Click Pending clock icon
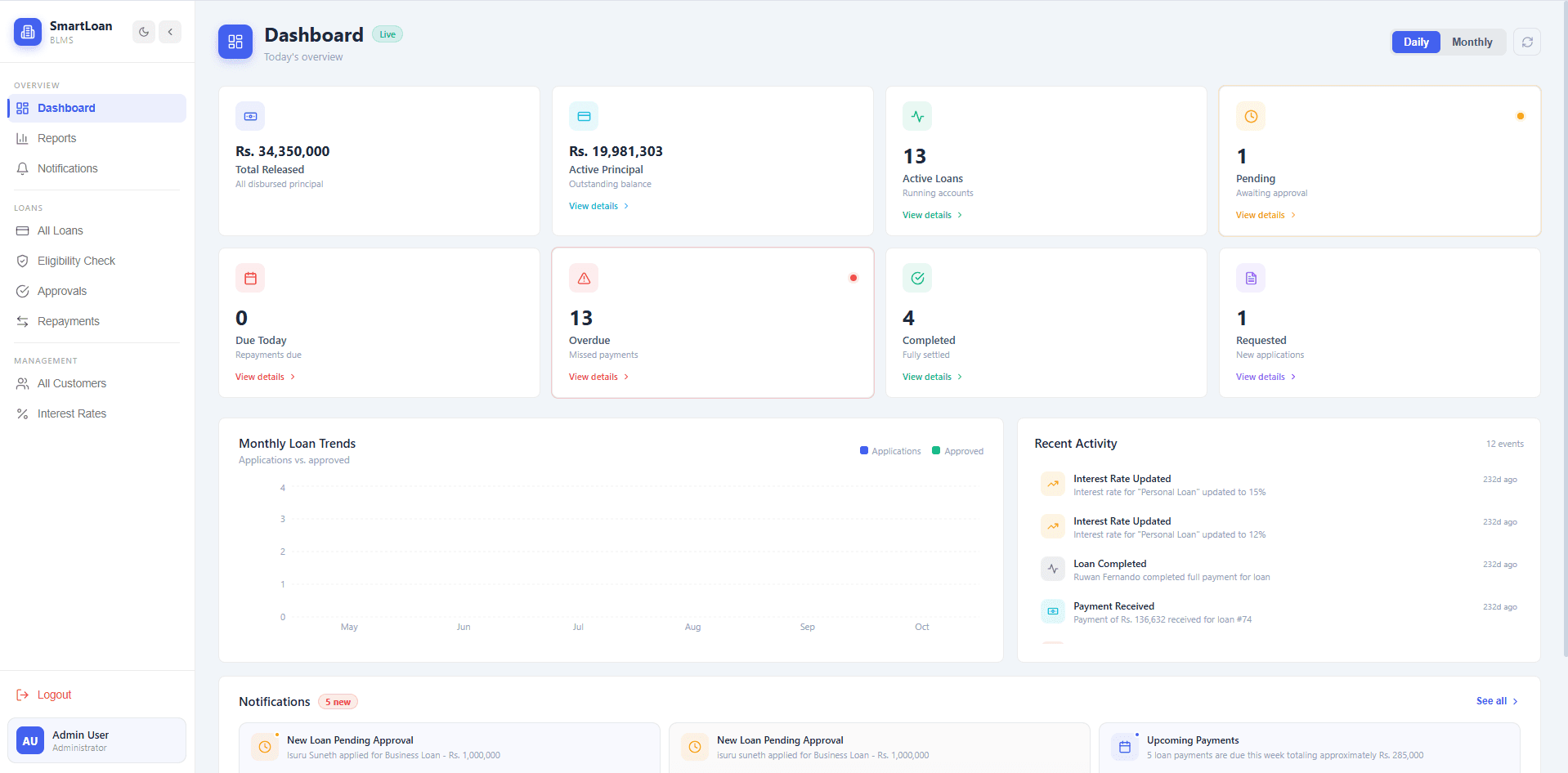This screenshot has height=773, width=1568. tap(1251, 116)
